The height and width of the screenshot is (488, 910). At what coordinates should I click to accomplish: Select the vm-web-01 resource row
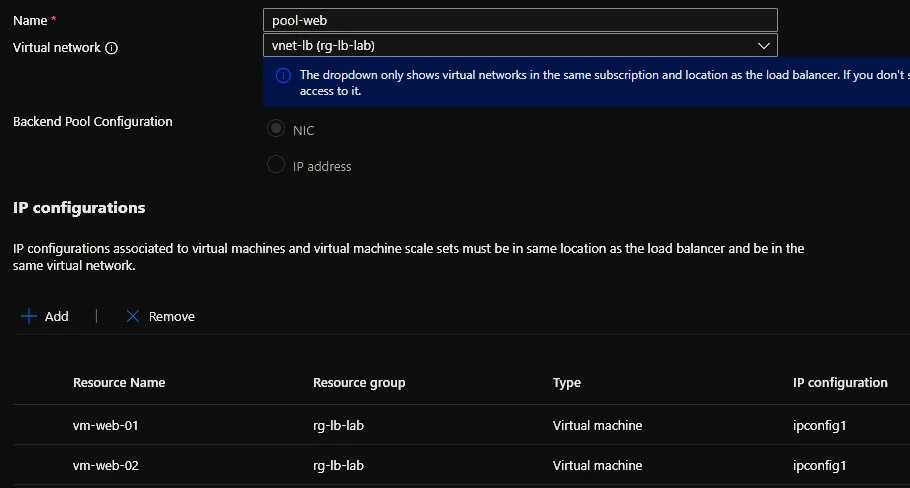(x=461, y=425)
